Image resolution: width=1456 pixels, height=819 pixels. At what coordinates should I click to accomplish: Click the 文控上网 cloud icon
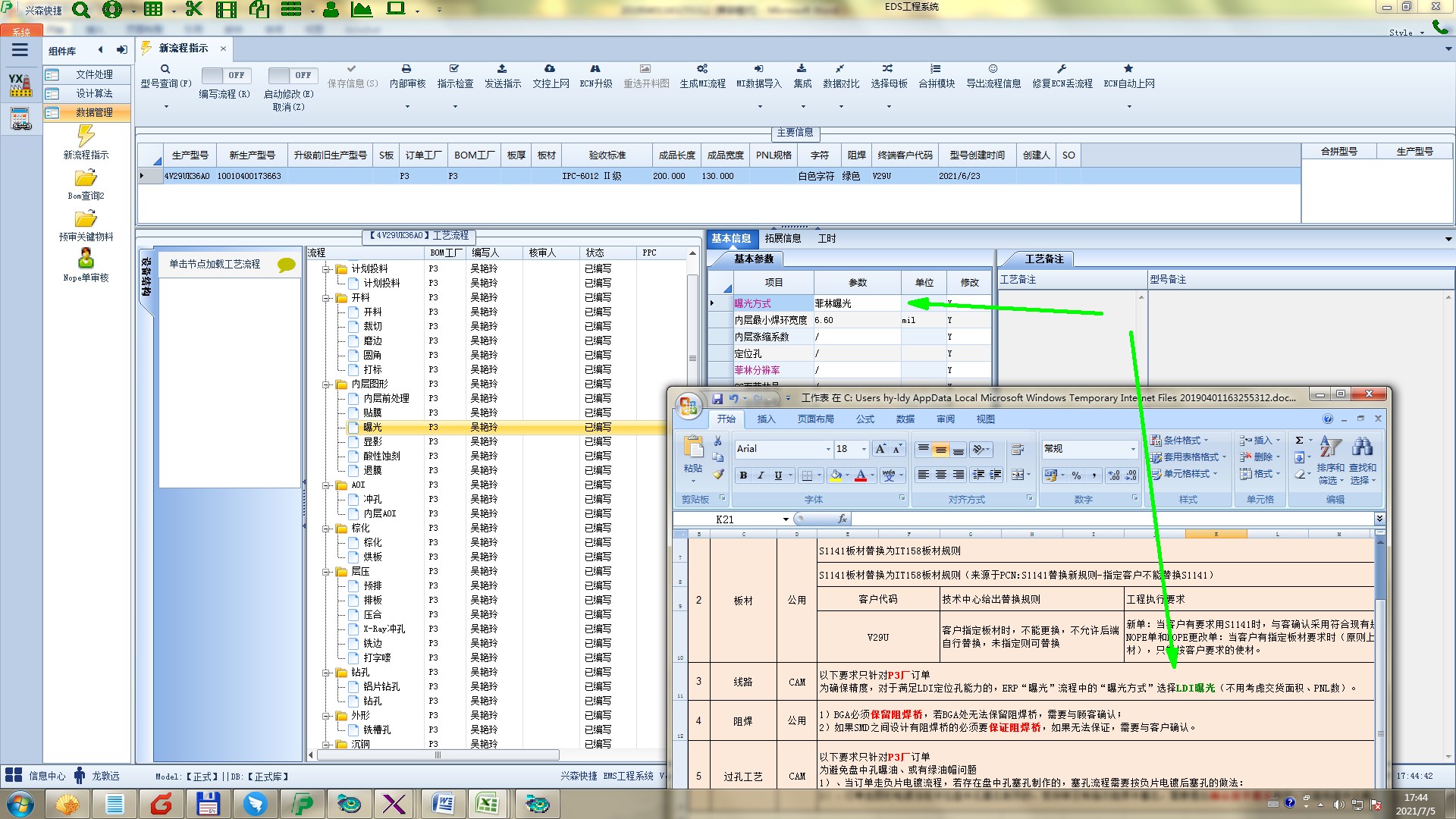pos(550,69)
